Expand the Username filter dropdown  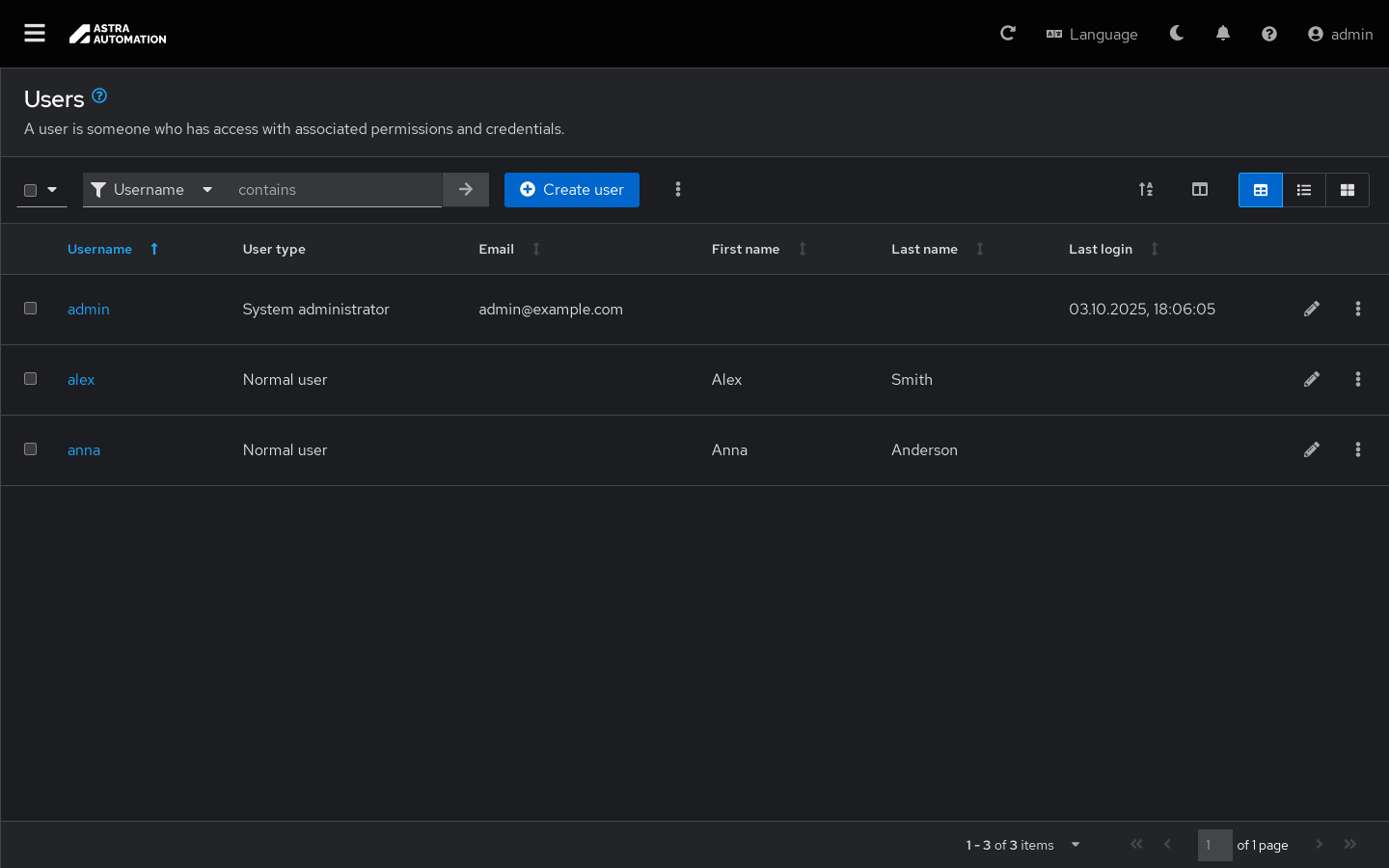point(151,190)
